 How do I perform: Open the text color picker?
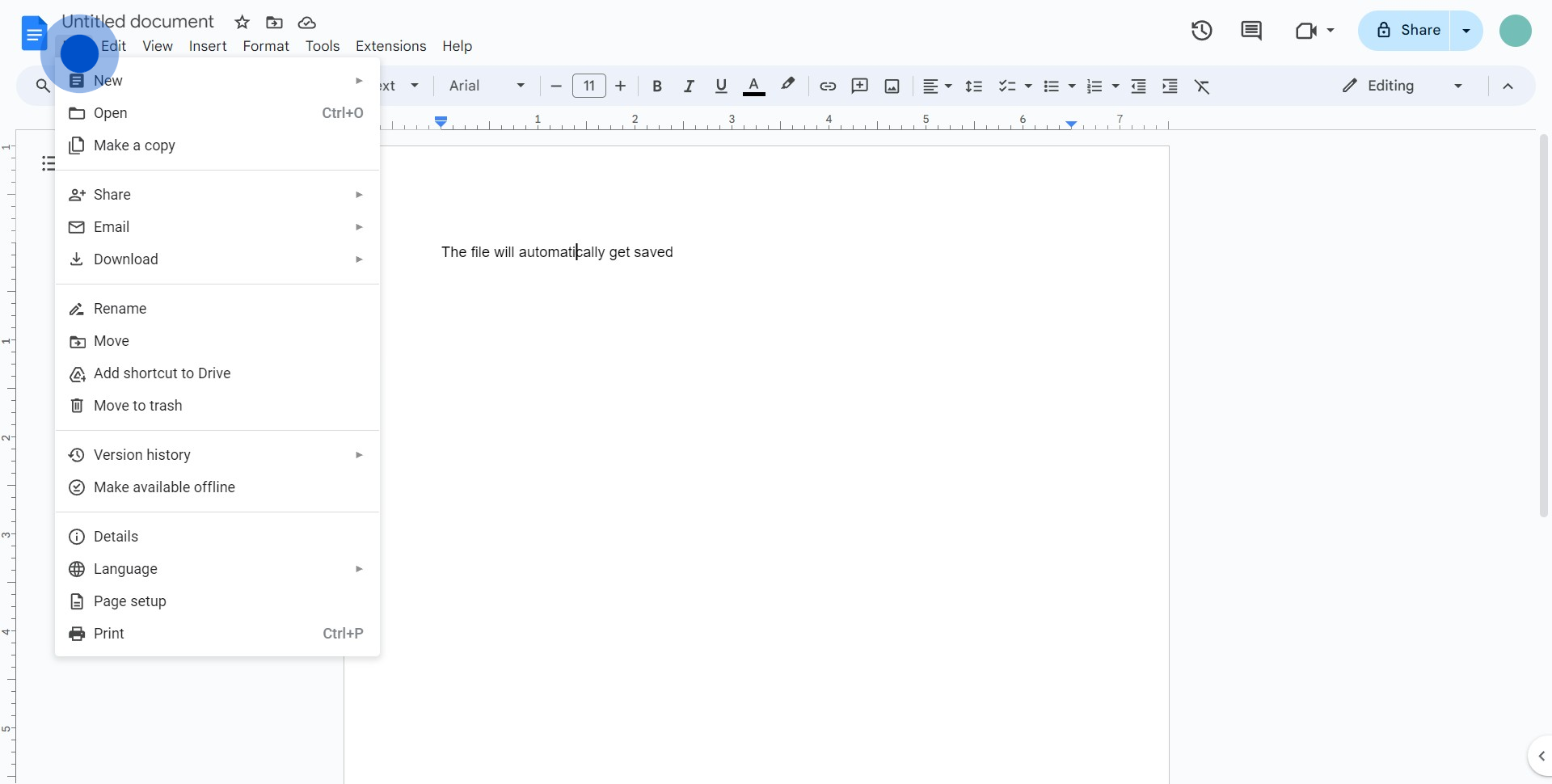753,86
